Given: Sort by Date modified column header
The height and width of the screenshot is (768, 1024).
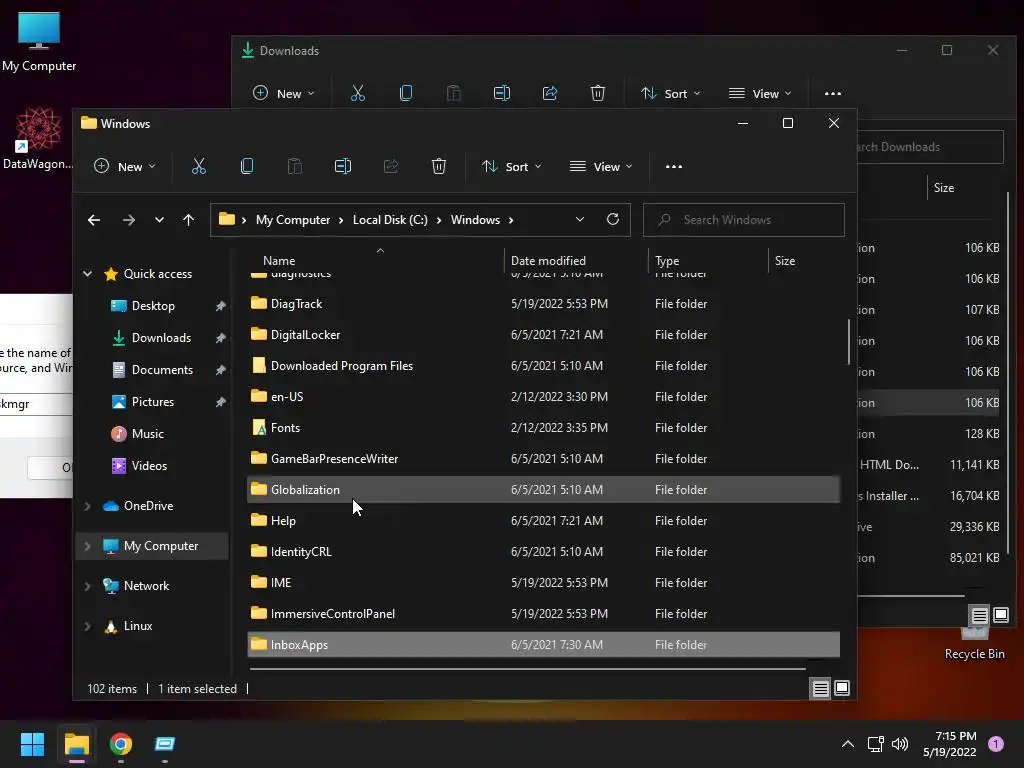Looking at the screenshot, I should click(x=548, y=261).
